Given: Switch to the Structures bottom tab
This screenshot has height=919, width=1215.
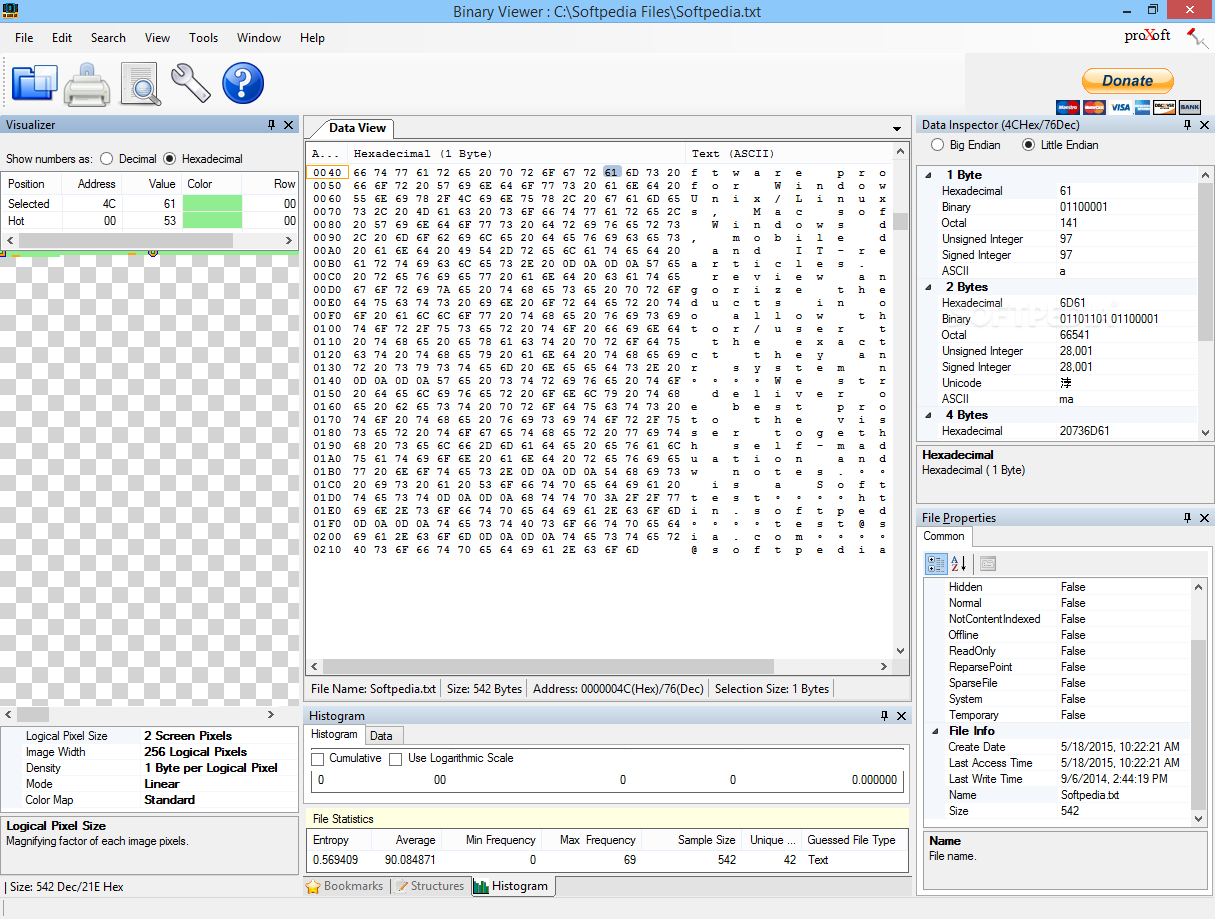Looking at the screenshot, I should click(430, 886).
